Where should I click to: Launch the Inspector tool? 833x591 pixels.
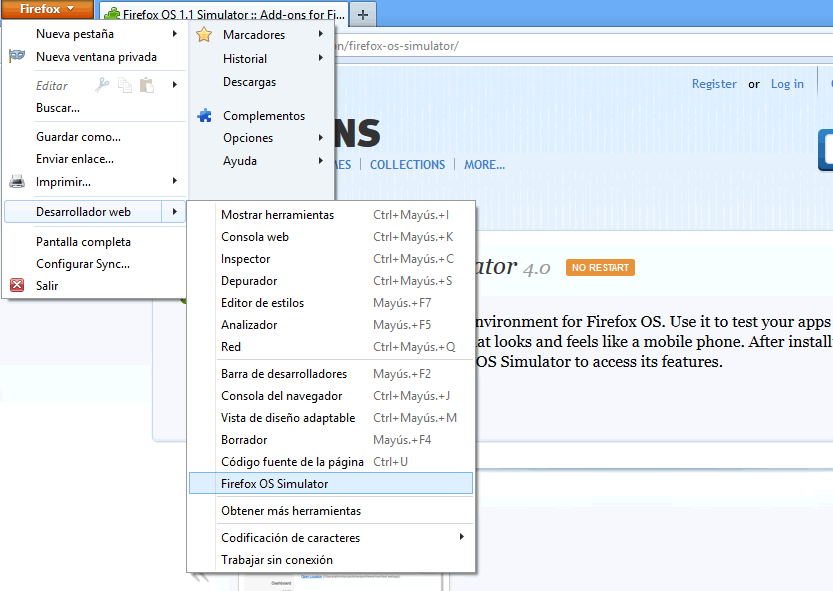click(330, 259)
